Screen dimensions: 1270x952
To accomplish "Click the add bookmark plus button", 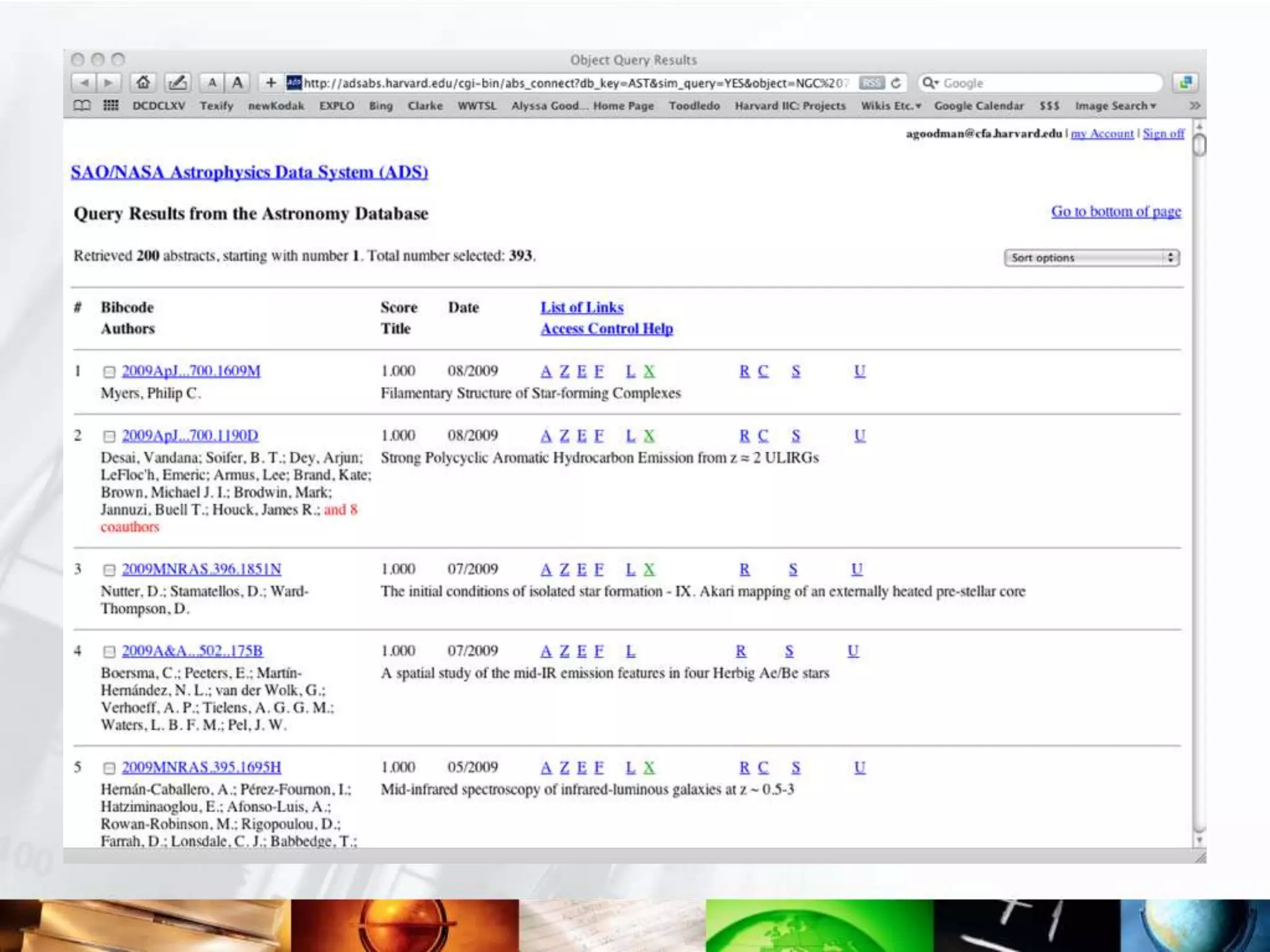I will pyautogui.click(x=270, y=82).
